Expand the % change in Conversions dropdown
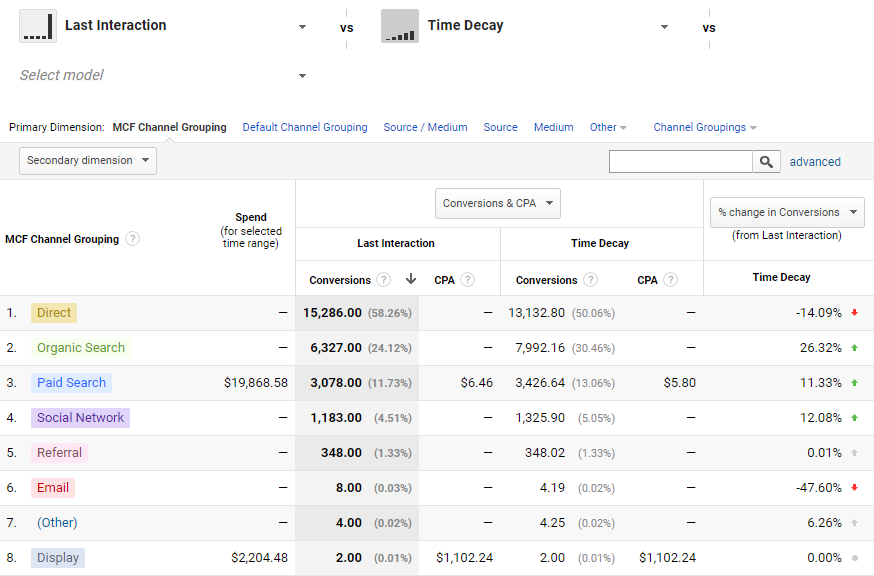This screenshot has height=576, width=874. coord(787,212)
